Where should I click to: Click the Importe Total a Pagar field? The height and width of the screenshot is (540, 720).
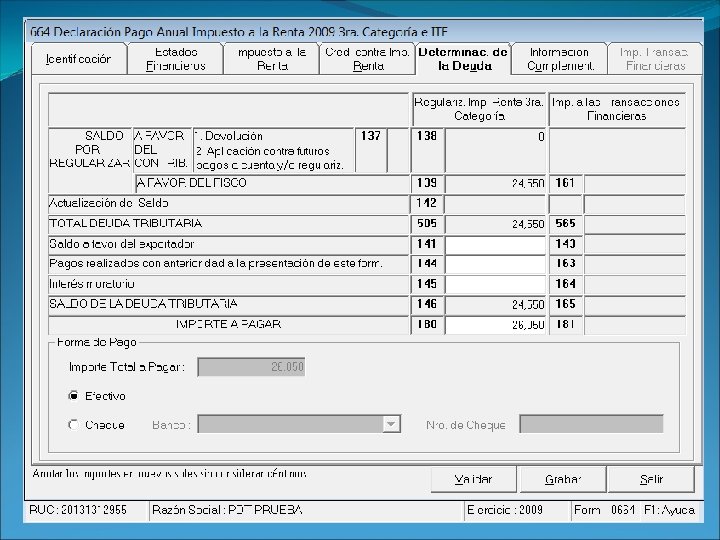click(x=251, y=367)
